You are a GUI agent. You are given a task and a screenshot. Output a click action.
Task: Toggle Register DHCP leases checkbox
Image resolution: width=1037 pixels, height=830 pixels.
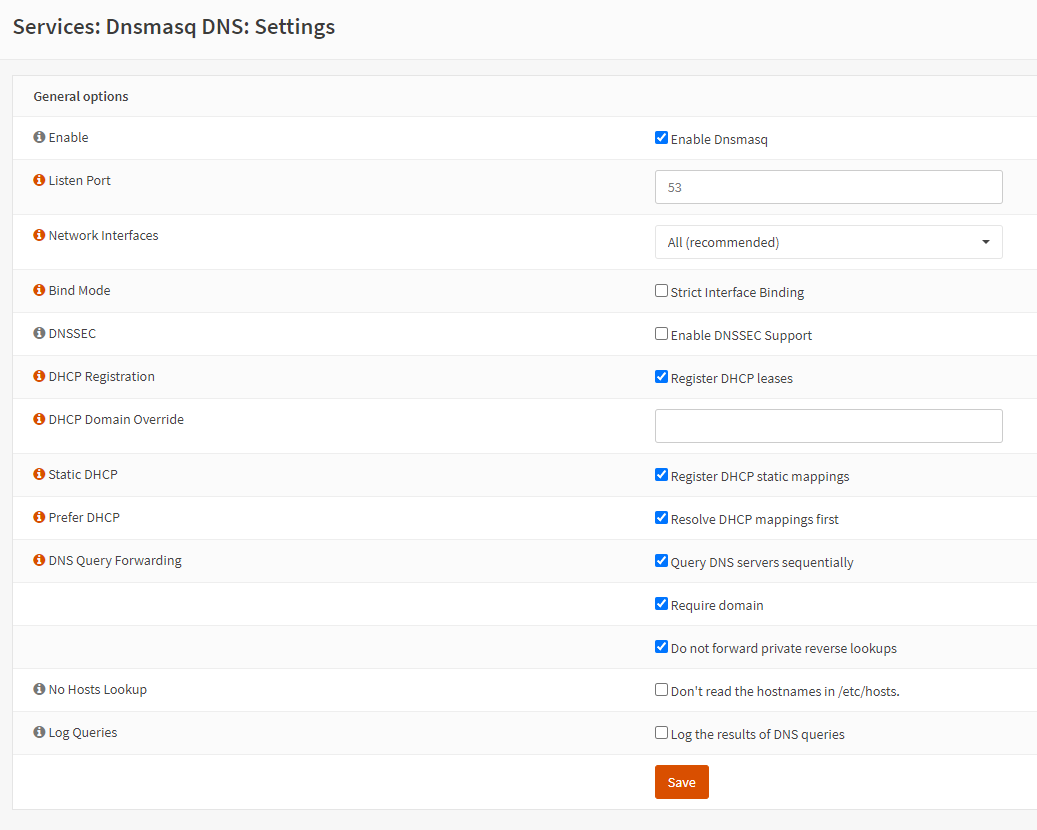click(661, 376)
